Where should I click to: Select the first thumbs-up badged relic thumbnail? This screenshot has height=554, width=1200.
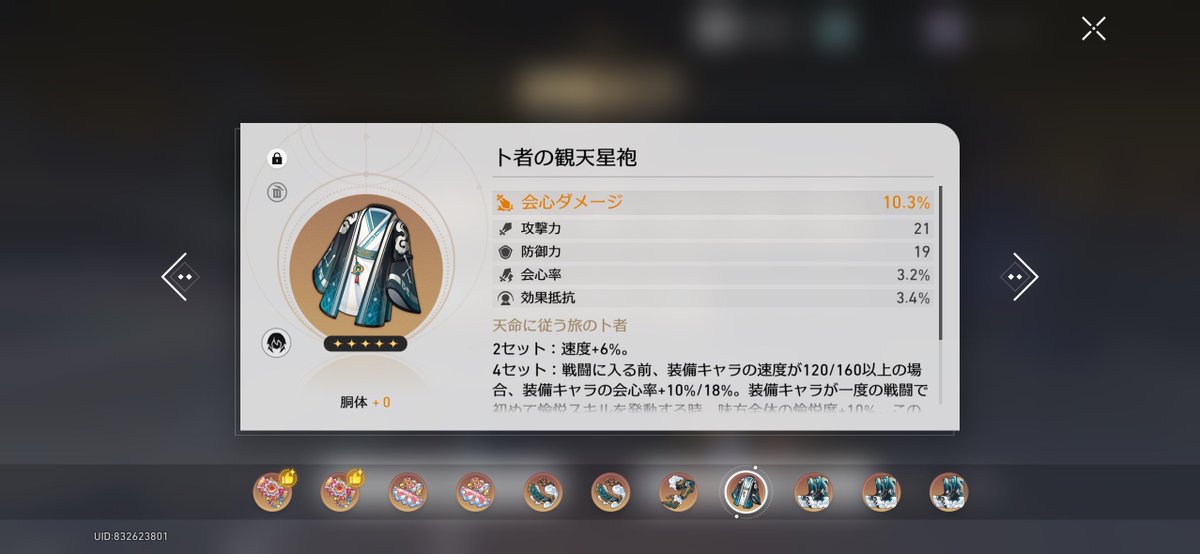click(272, 491)
